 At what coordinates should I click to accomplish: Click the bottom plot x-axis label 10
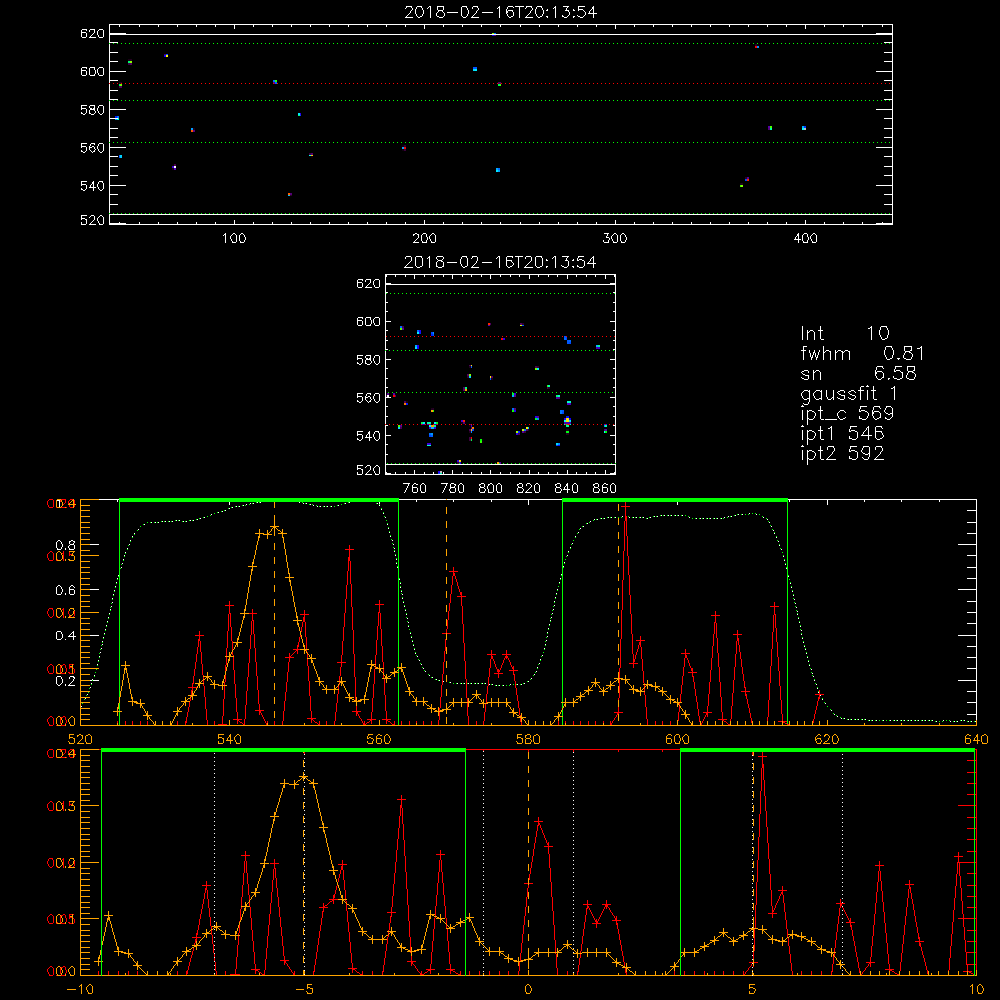[976, 989]
